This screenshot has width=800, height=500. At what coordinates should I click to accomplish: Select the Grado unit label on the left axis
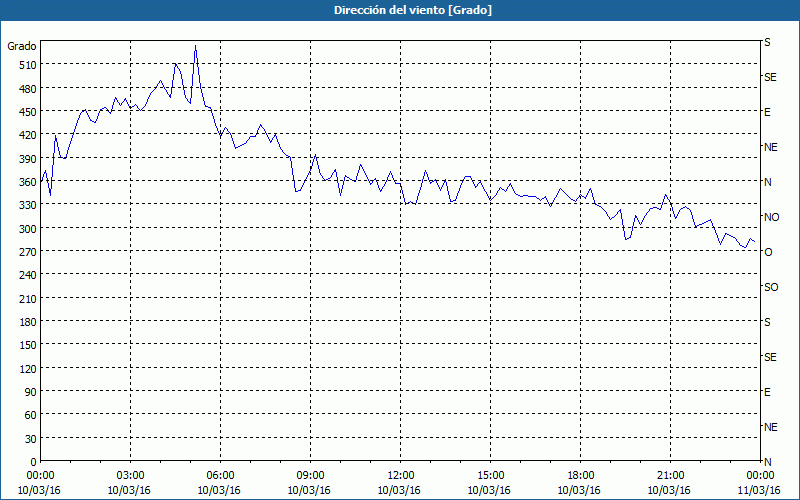[22, 46]
